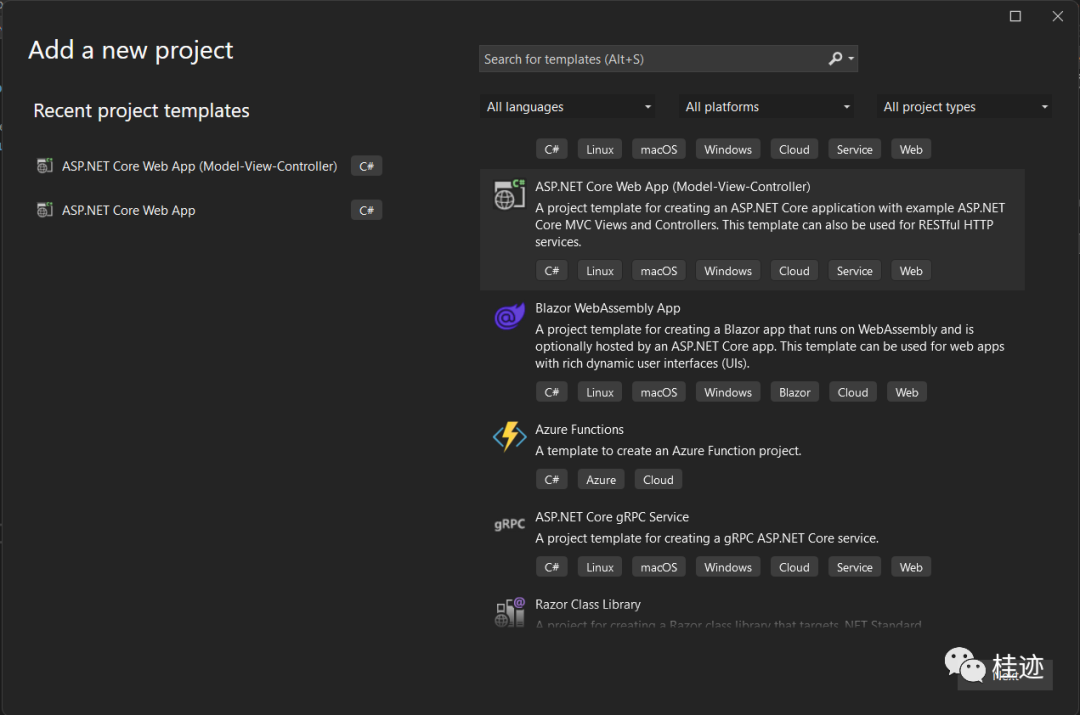This screenshot has height=715, width=1080.
Task: Click Linux tag under gRPC Service
Action: pyautogui.click(x=600, y=567)
